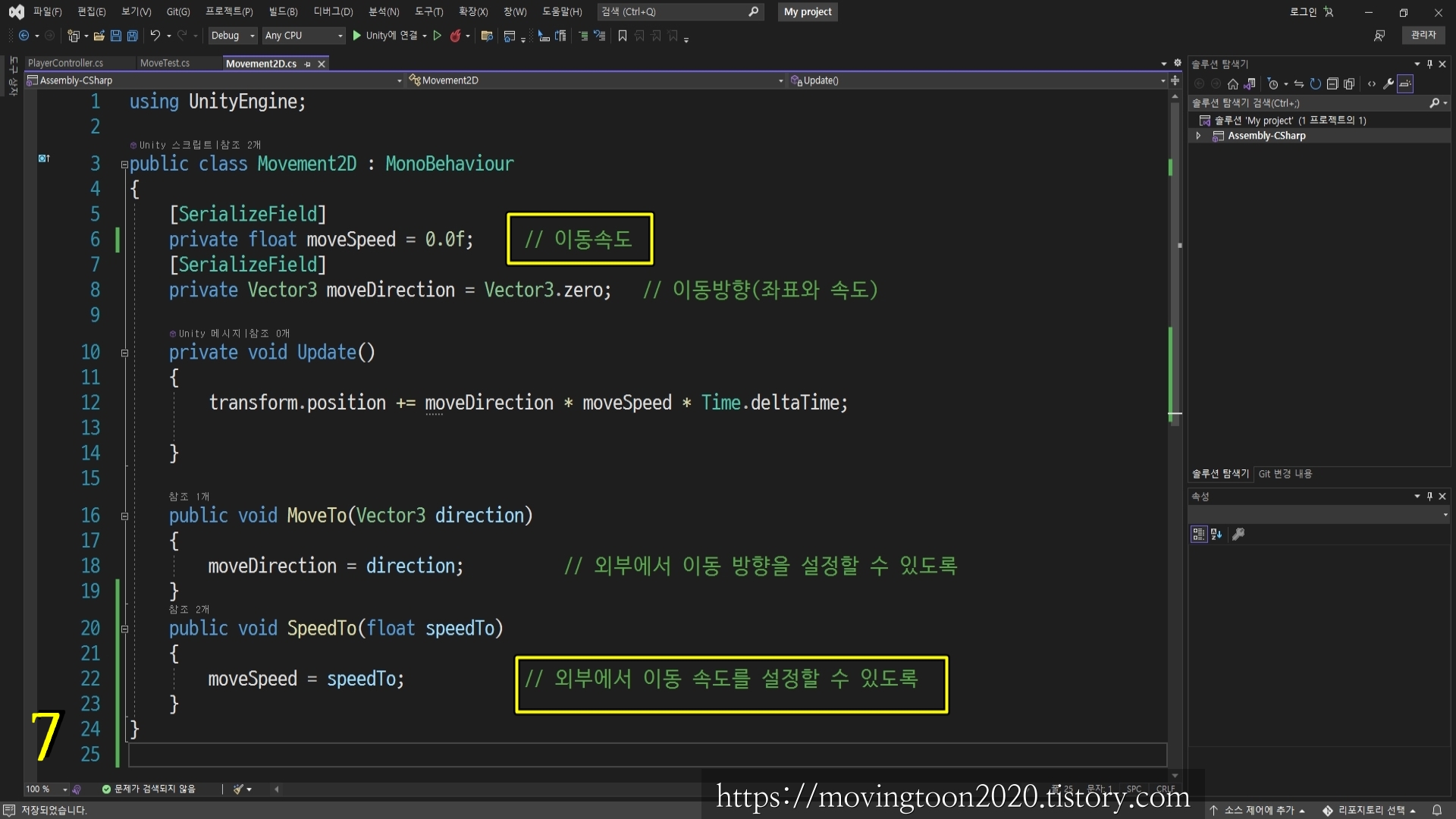Switch to the Git 변경 내용 panel tab
Screen dimensions: 1456x819
coord(1285,474)
